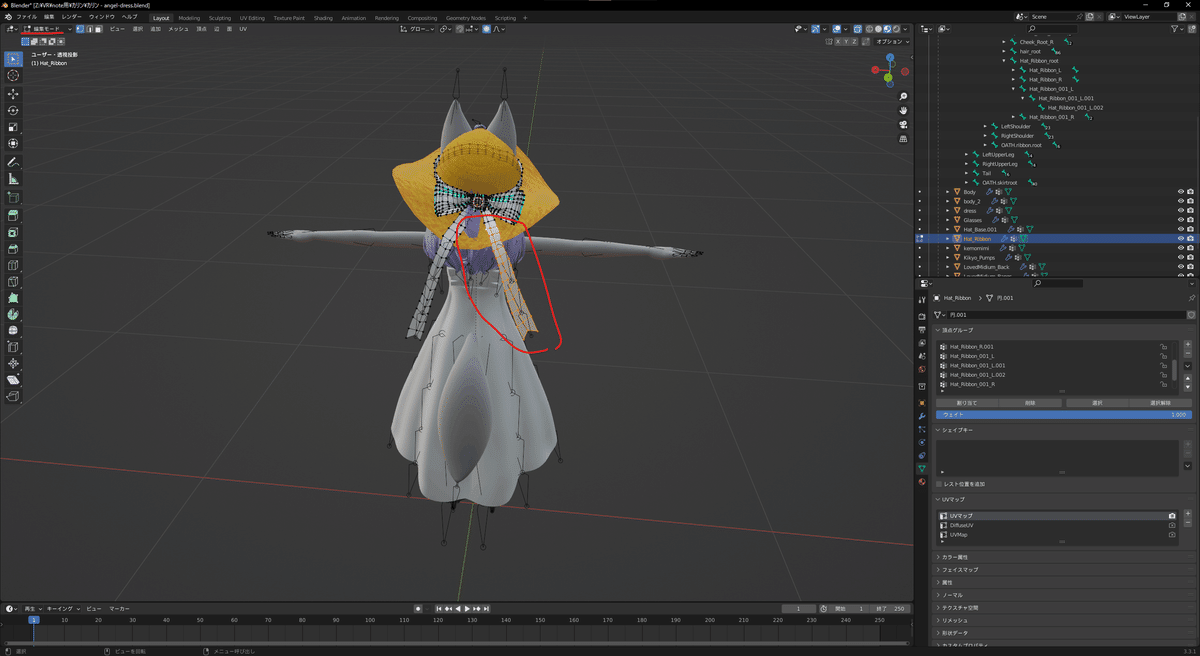Select the Rotate tool in left toolbar
The height and width of the screenshot is (656, 1200).
13,110
